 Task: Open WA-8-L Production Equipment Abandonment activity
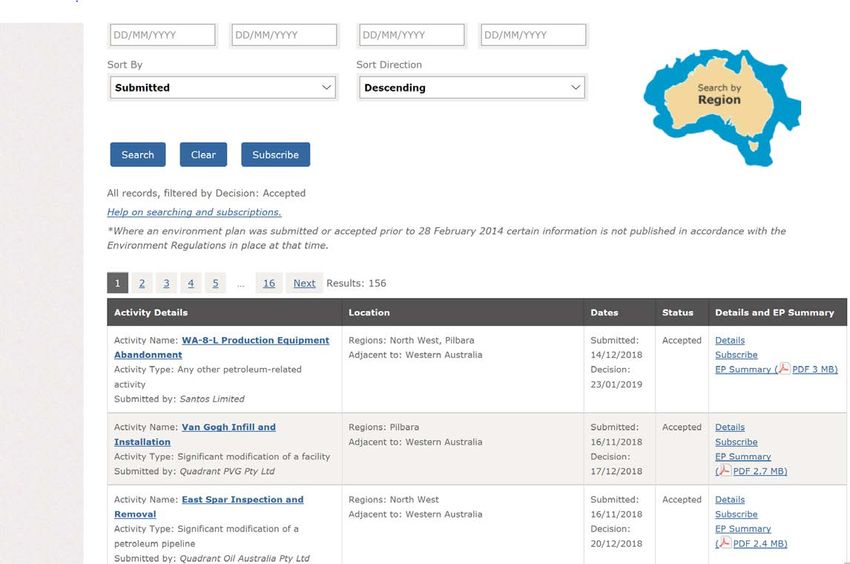(x=222, y=347)
